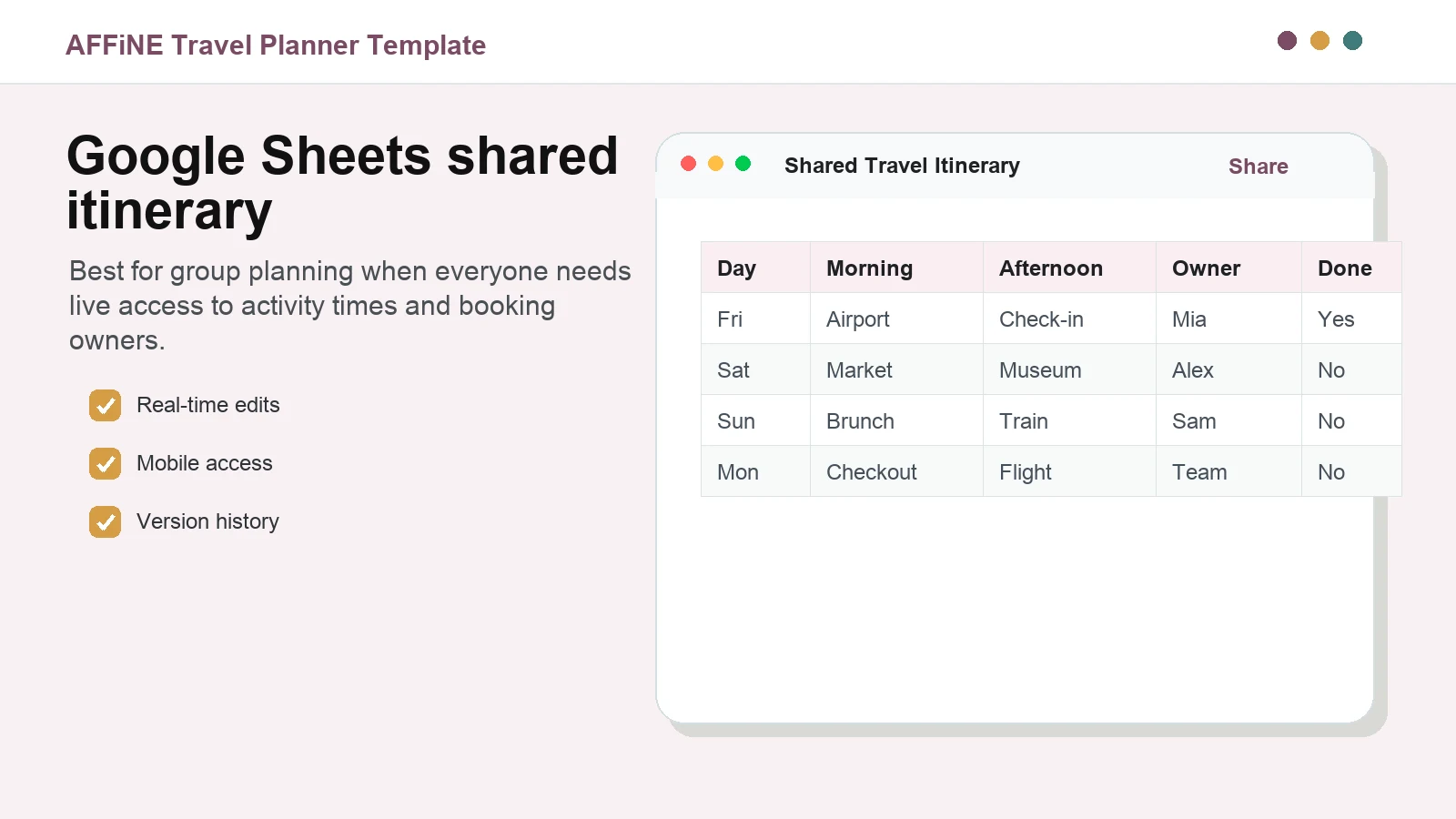
Task: Select the No cell in Sun row
Action: click(x=1351, y=420)
